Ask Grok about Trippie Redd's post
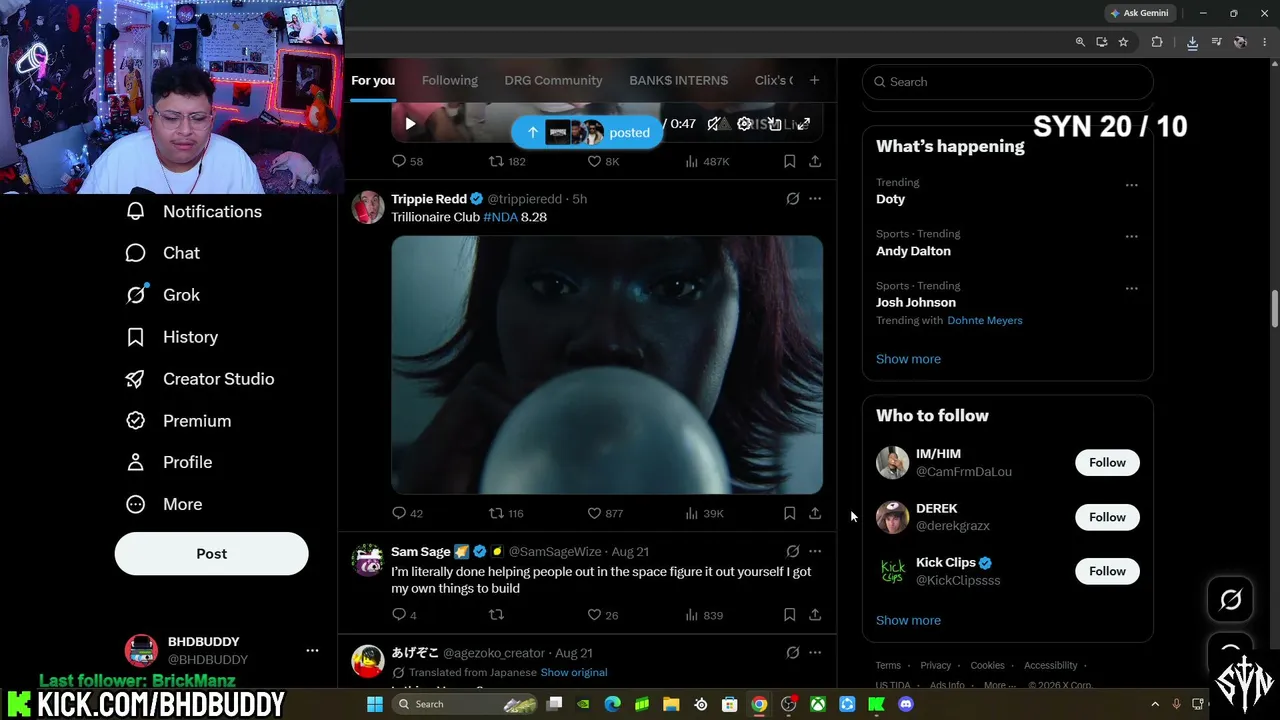The height and width of the screenshot is (720, 1280). tap(793, 199)
